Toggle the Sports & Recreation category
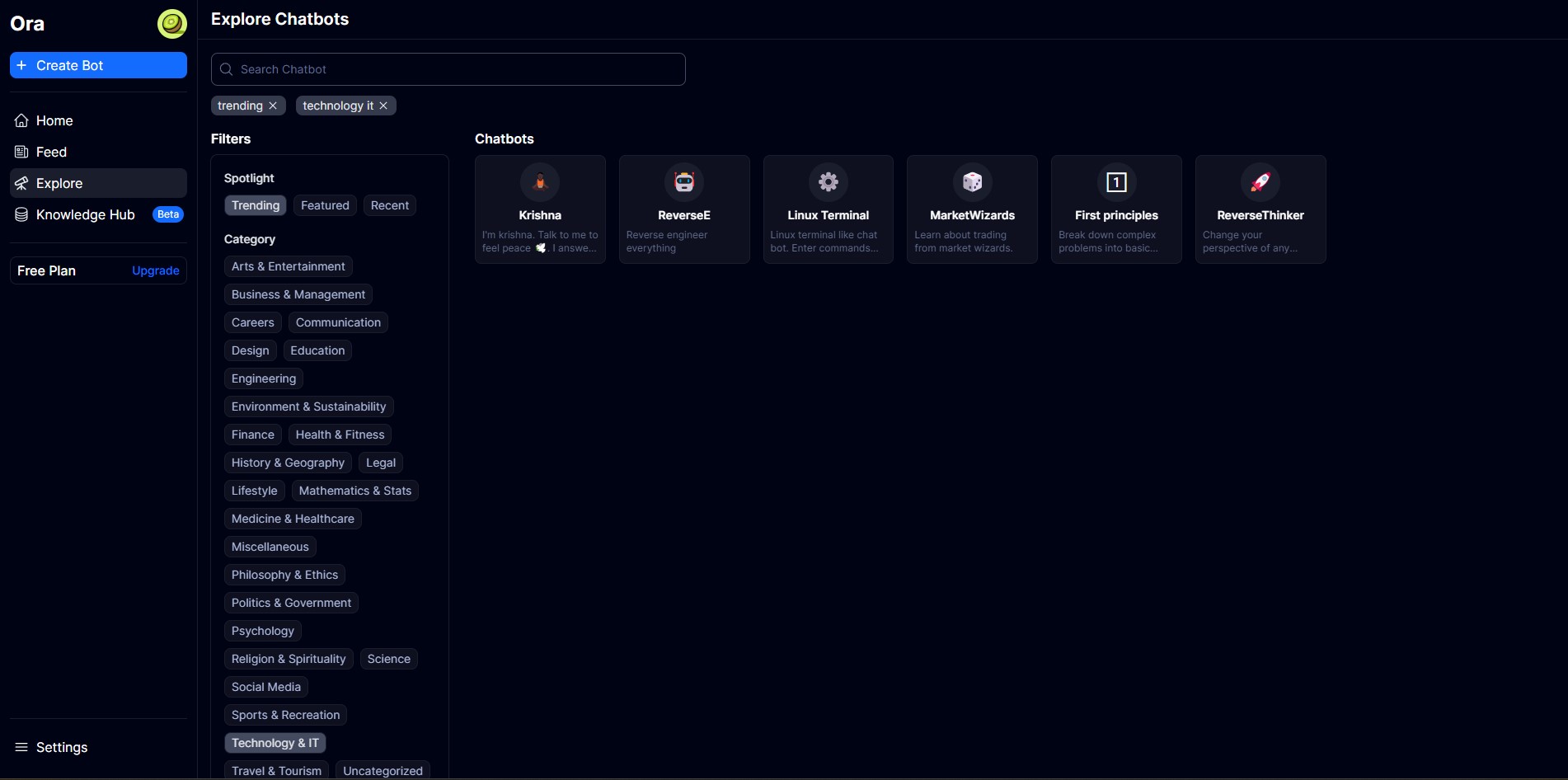This screenshot has width=1568, height=780. (286, 715)
